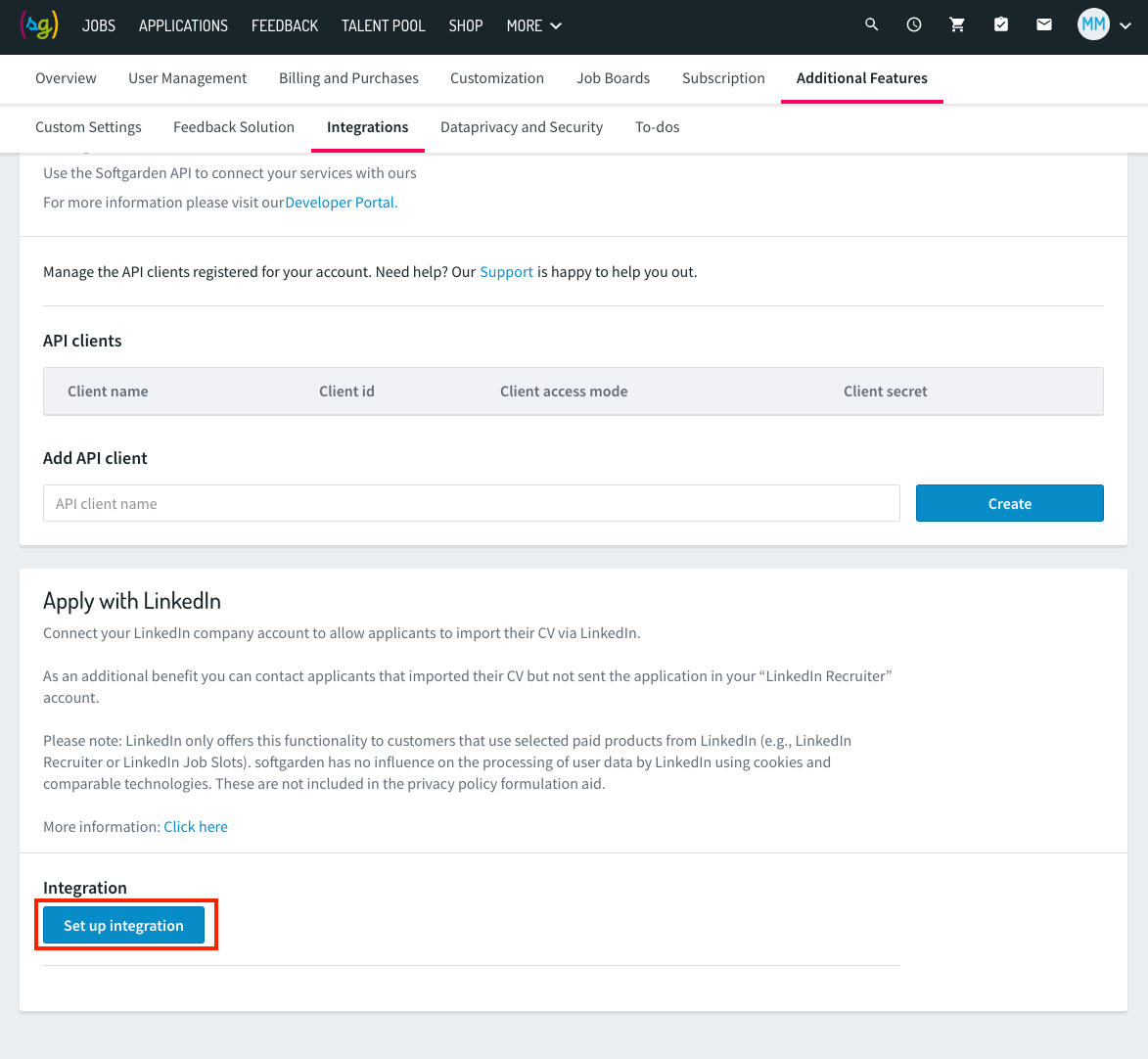Switch to the User Management tab
This screenshot has width=1148, height=1059.
click(x=188, y=78)
